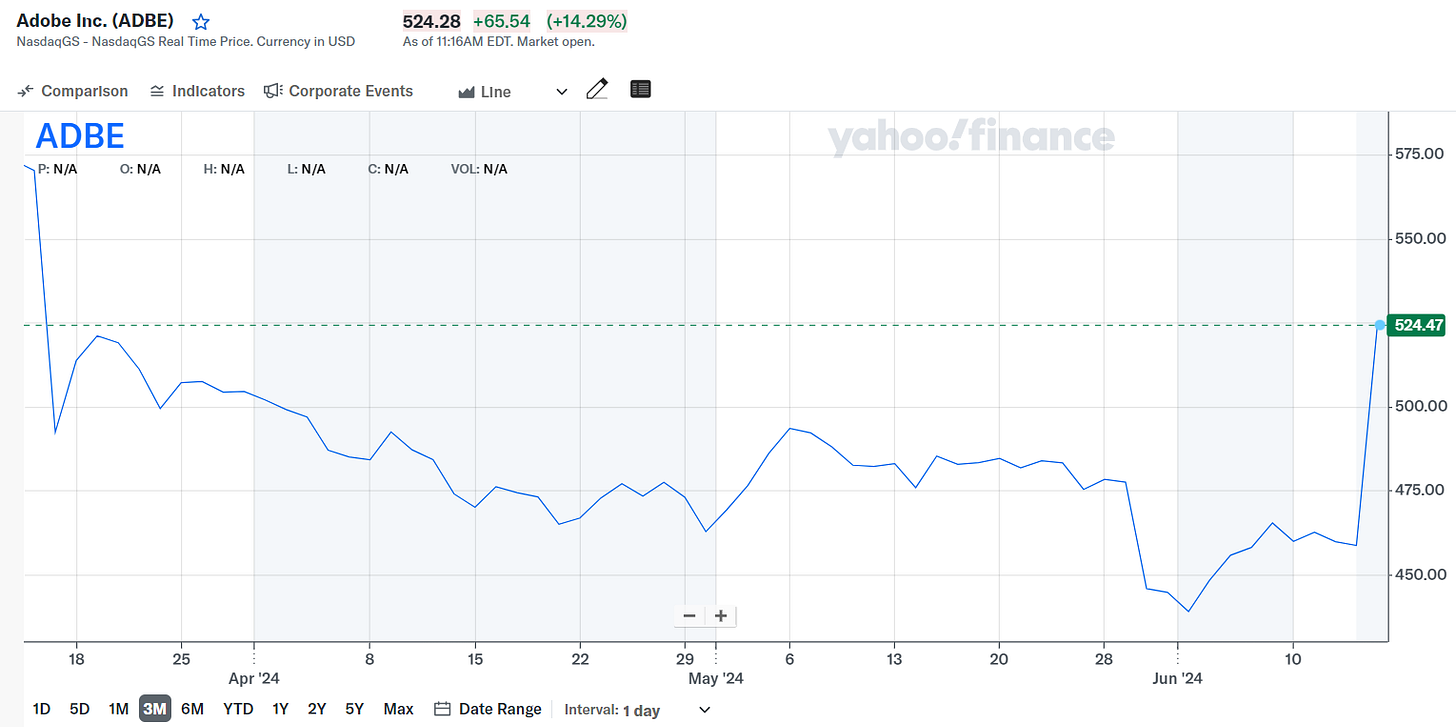Open the data table view icon
The width and height of the screenshot is (1456, 727).
(641, 90)
